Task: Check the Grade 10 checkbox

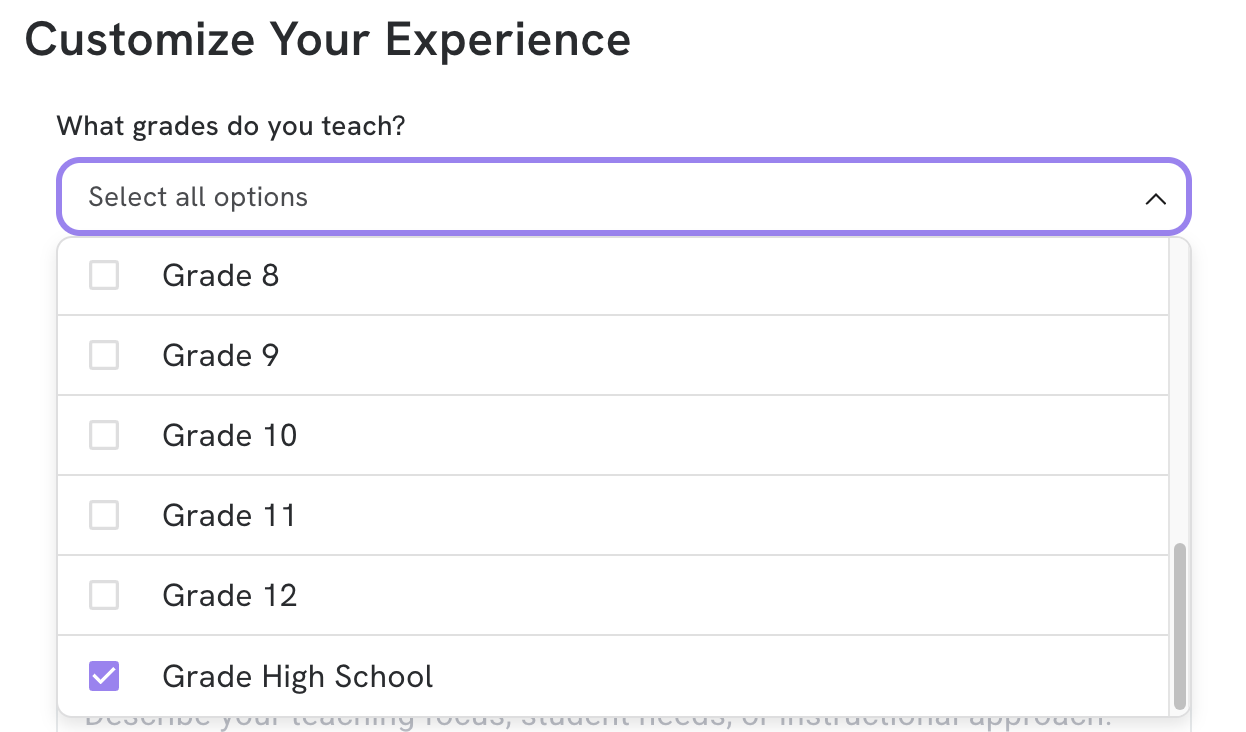Action: 104,435
